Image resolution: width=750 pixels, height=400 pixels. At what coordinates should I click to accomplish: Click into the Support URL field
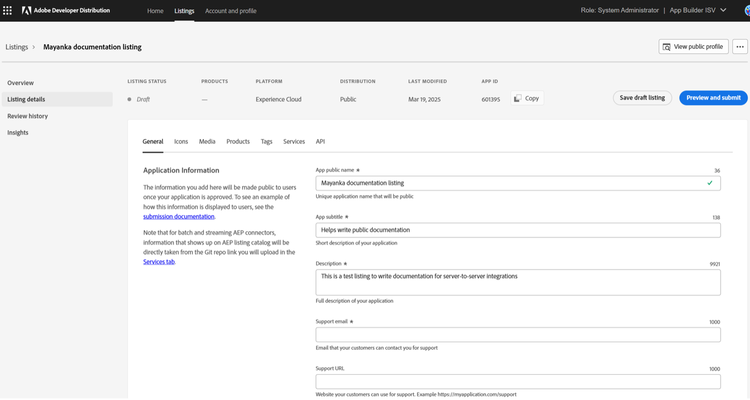click(x=518, y=382)
